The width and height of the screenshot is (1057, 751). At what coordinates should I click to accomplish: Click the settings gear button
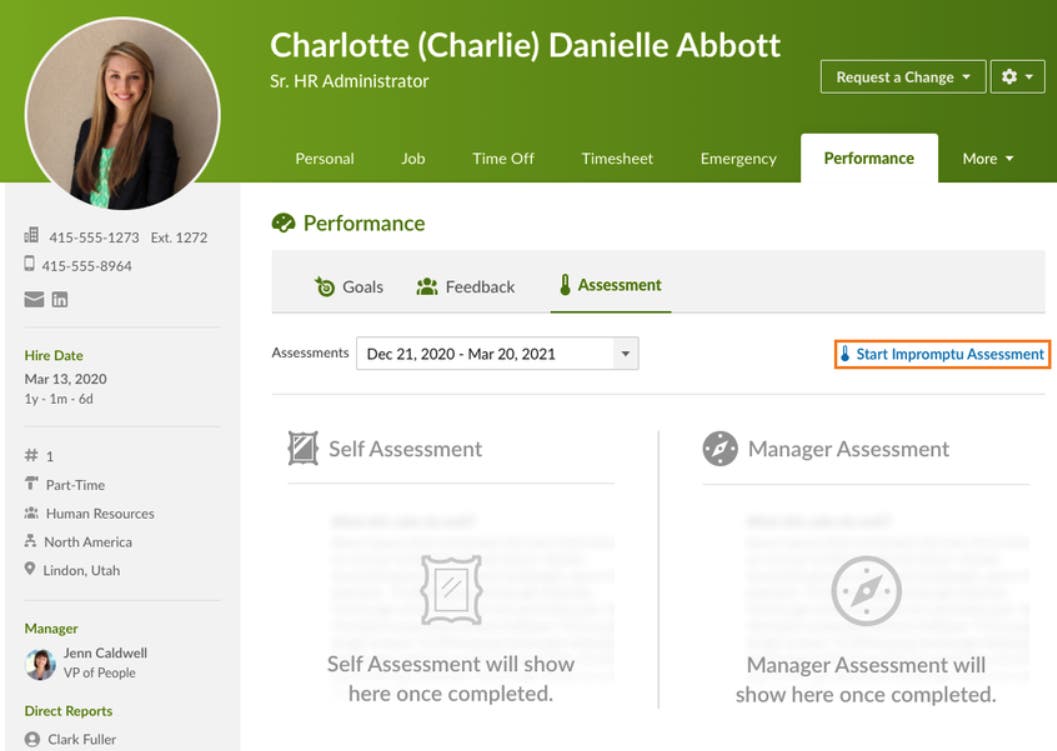coord(1018,76)
